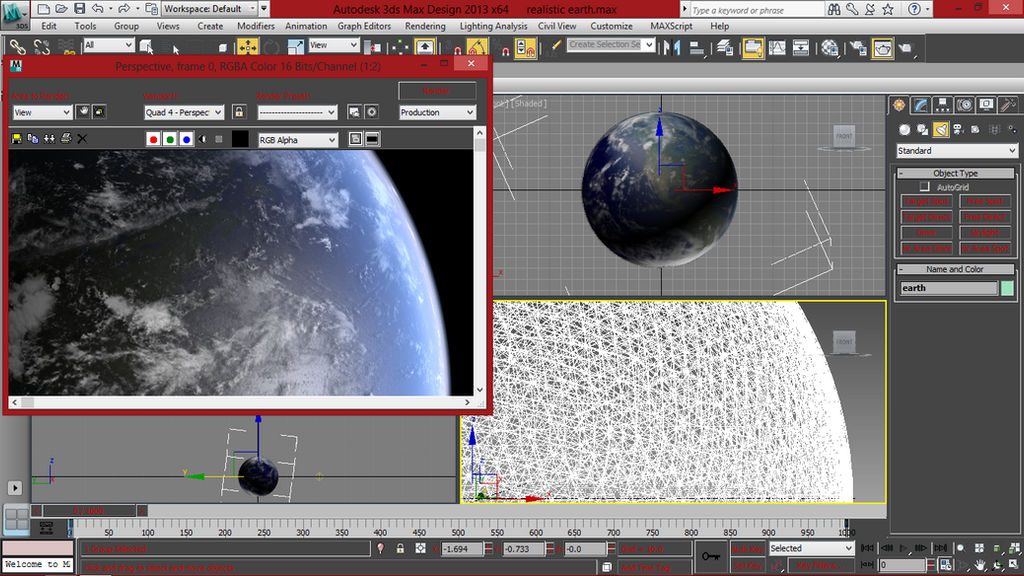The image size is (1024, 576).
Task: Activate the Select and Move tool
Action: (248, 47)
